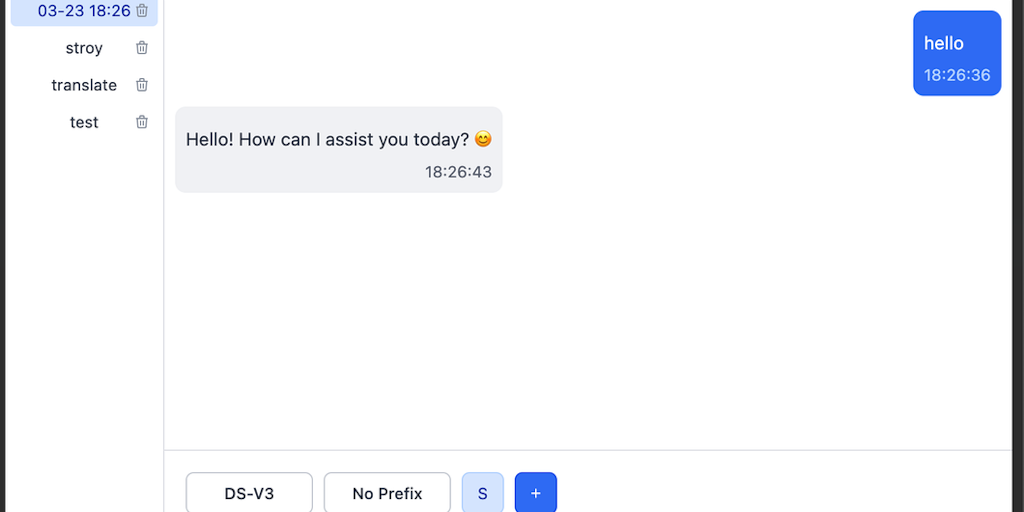The image size is (1024, 512).
Task: Click the empty sidebar space beneath test
Action: coord(84,313)
